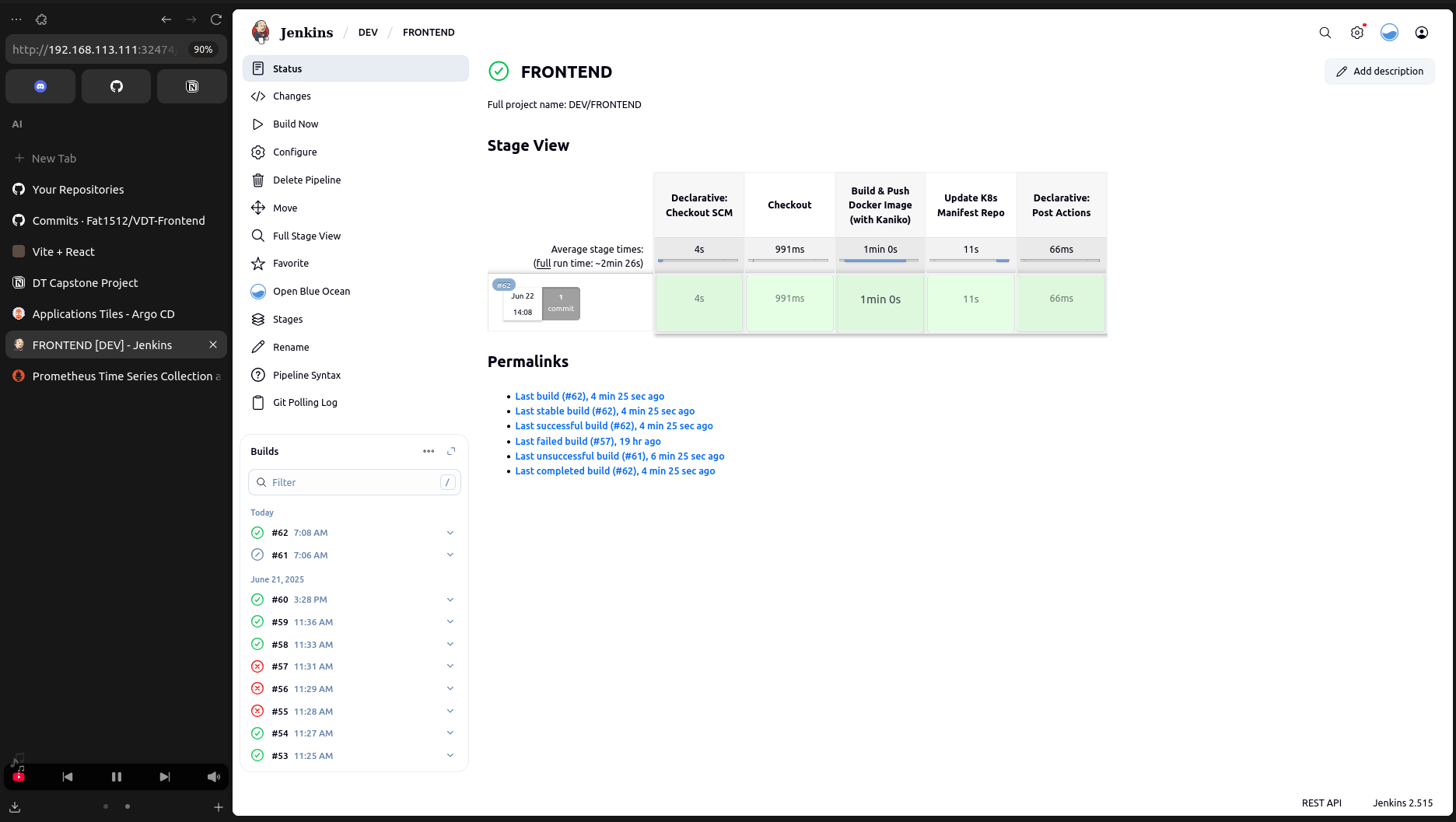1456x822 pixels.
Task: Click the aborted status icon for build #61
Action: pyautogui.click(x=257, y=554)
